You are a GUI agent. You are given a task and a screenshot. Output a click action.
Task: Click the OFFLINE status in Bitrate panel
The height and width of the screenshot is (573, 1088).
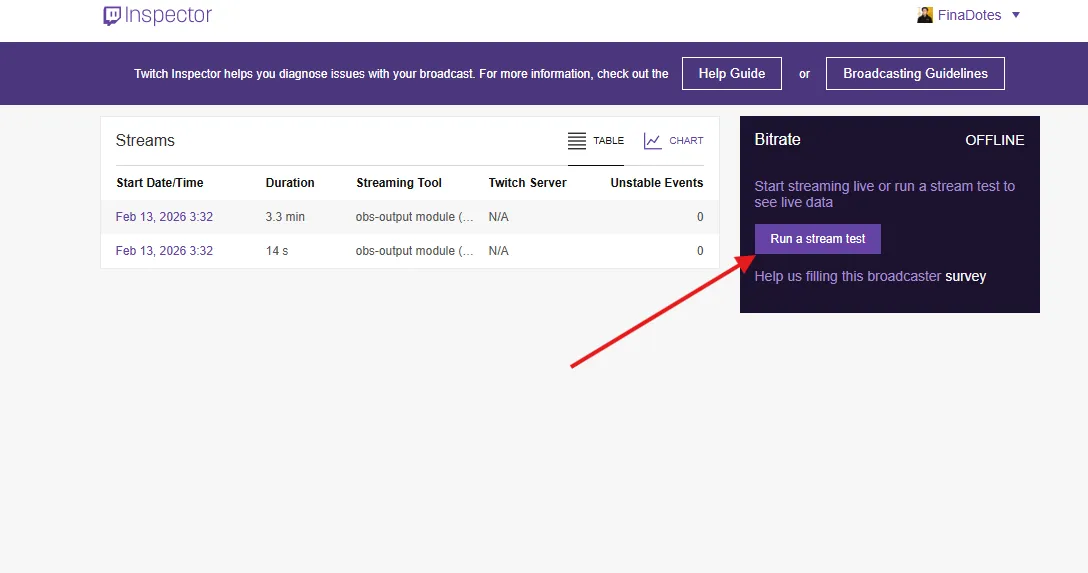pos(994,140)
